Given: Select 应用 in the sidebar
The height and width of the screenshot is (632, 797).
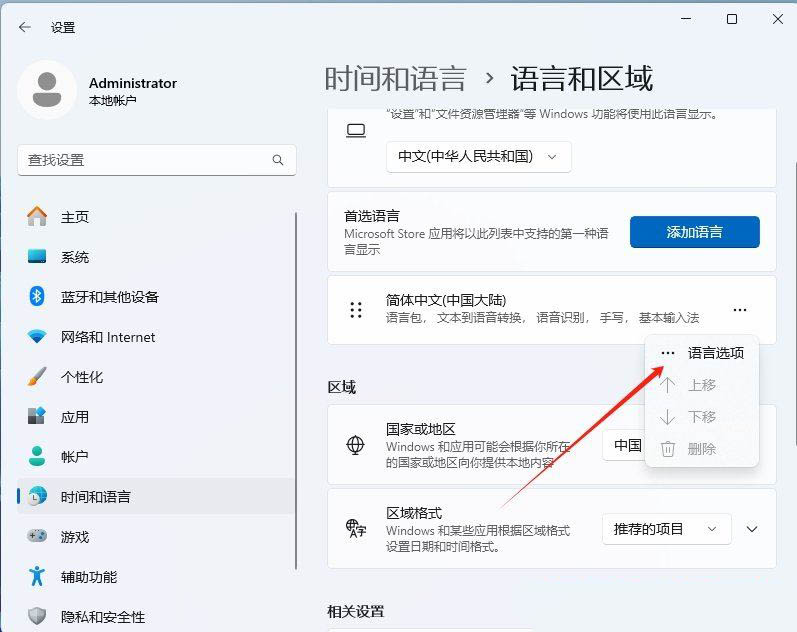Looking at the screenshot, I should tap(75, 417).
